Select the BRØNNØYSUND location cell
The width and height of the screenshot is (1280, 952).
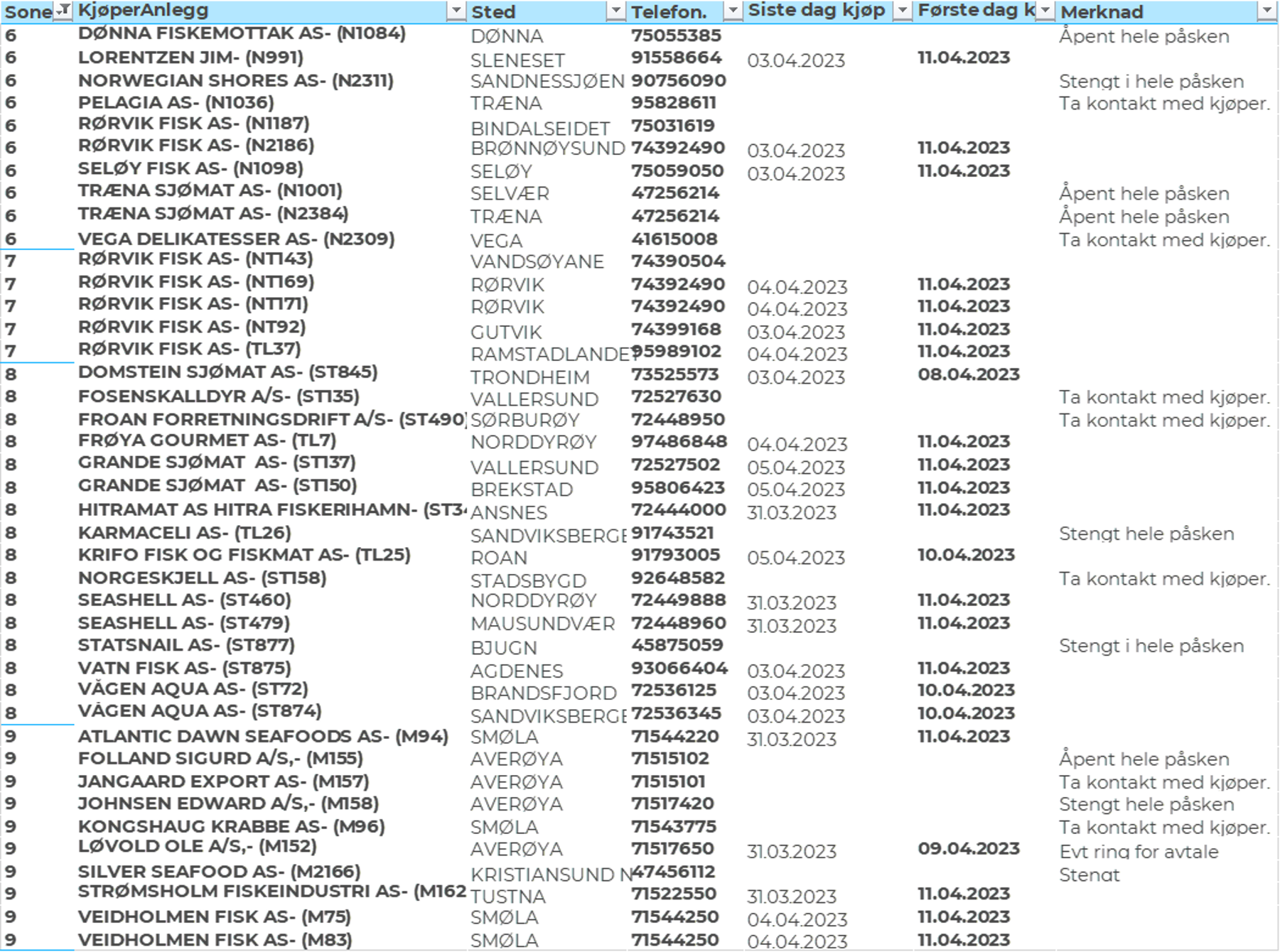[x=547, y=148]
